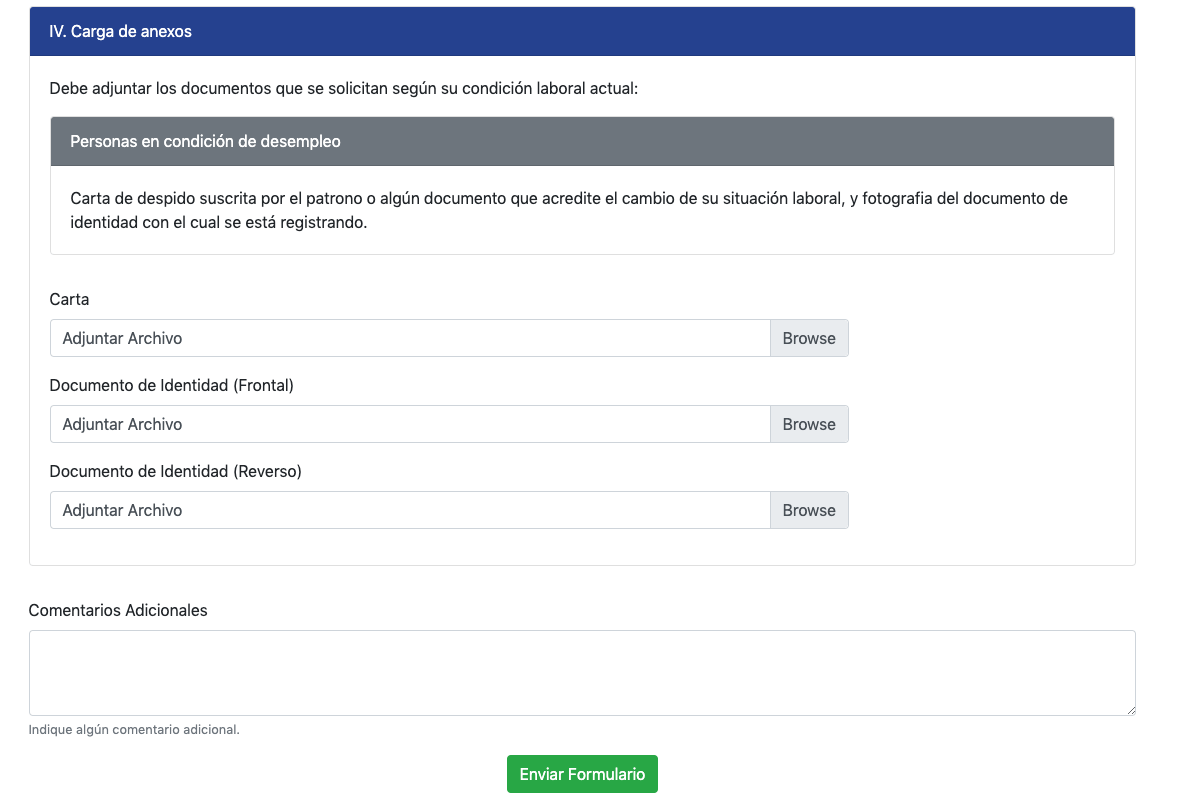Click 'Indique algún comentario adicional' help text
1201x801 pixels.
click(x=134, y=729)
